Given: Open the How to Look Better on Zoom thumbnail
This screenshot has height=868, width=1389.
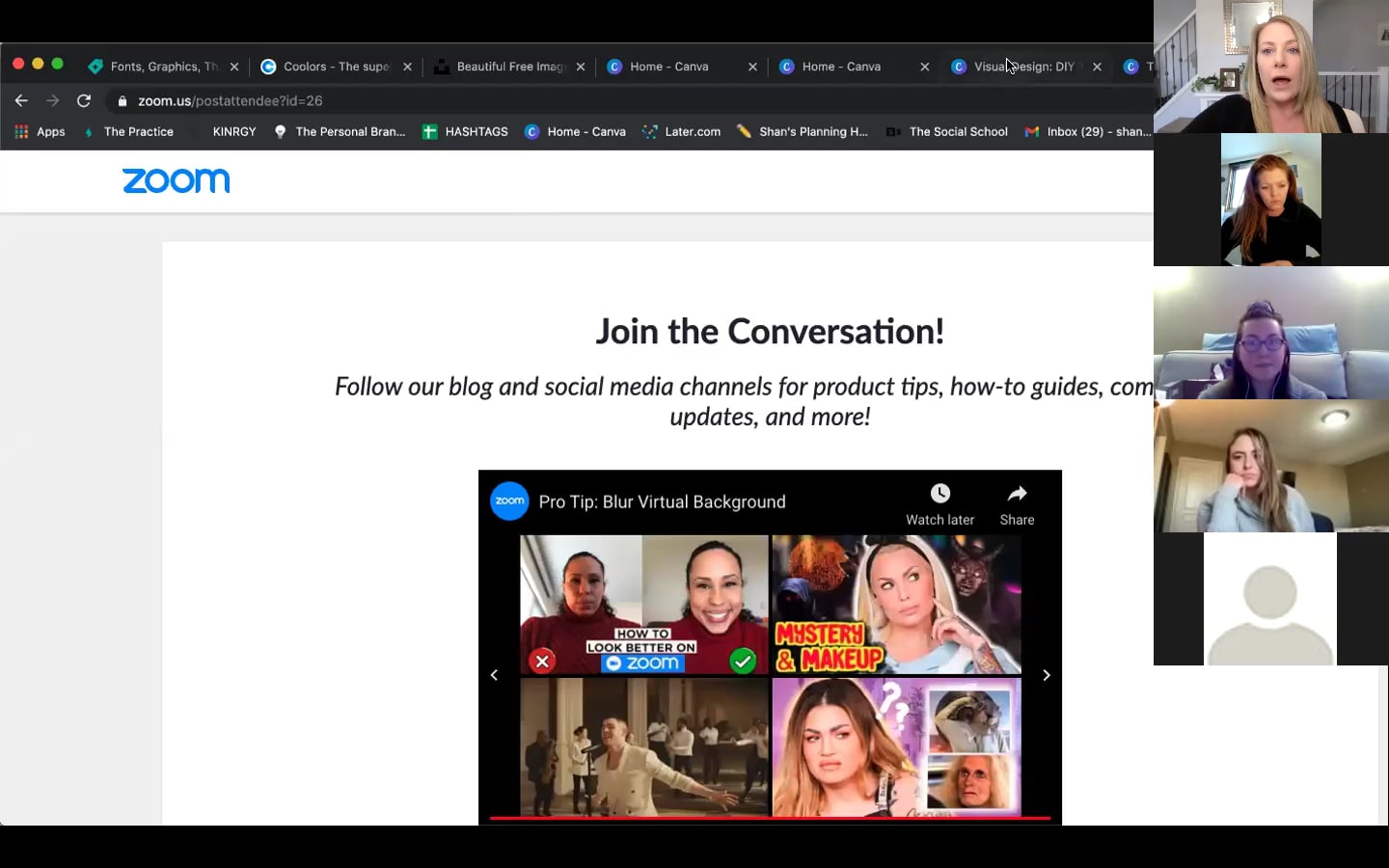Looking at the screenshot, I should [x=644, y=605].
